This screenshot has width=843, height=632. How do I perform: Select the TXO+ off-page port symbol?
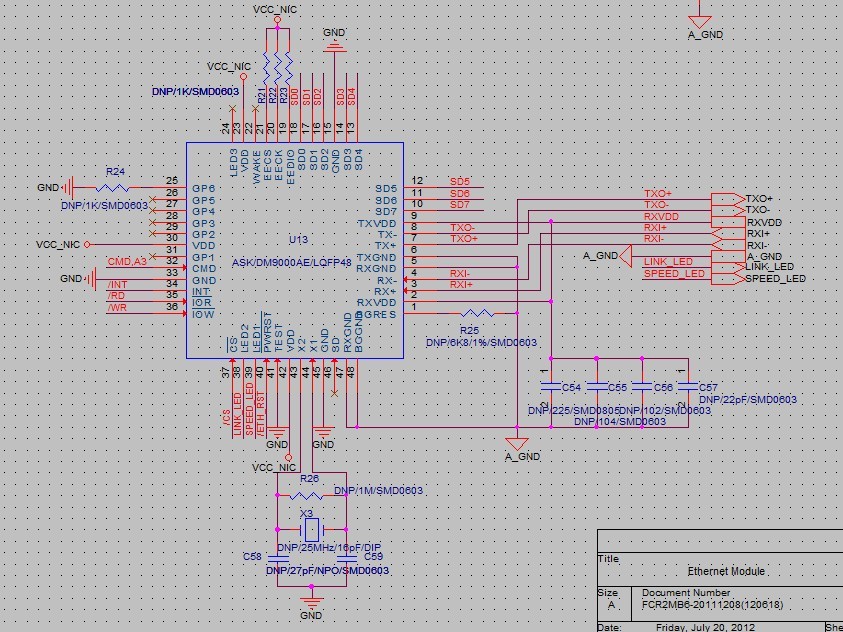click(728, 199)
